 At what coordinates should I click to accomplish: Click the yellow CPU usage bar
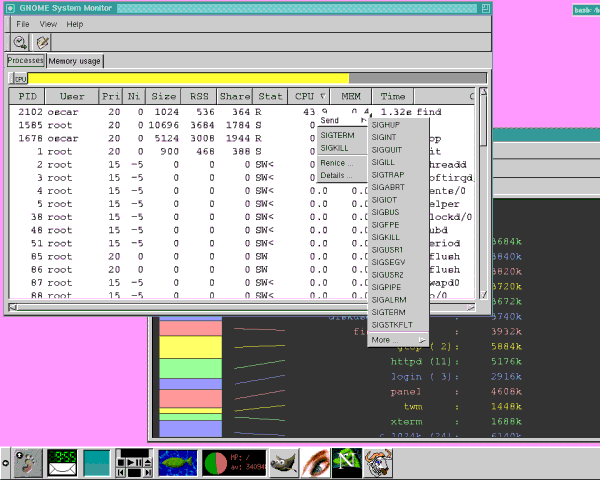(x=188, y=78)
